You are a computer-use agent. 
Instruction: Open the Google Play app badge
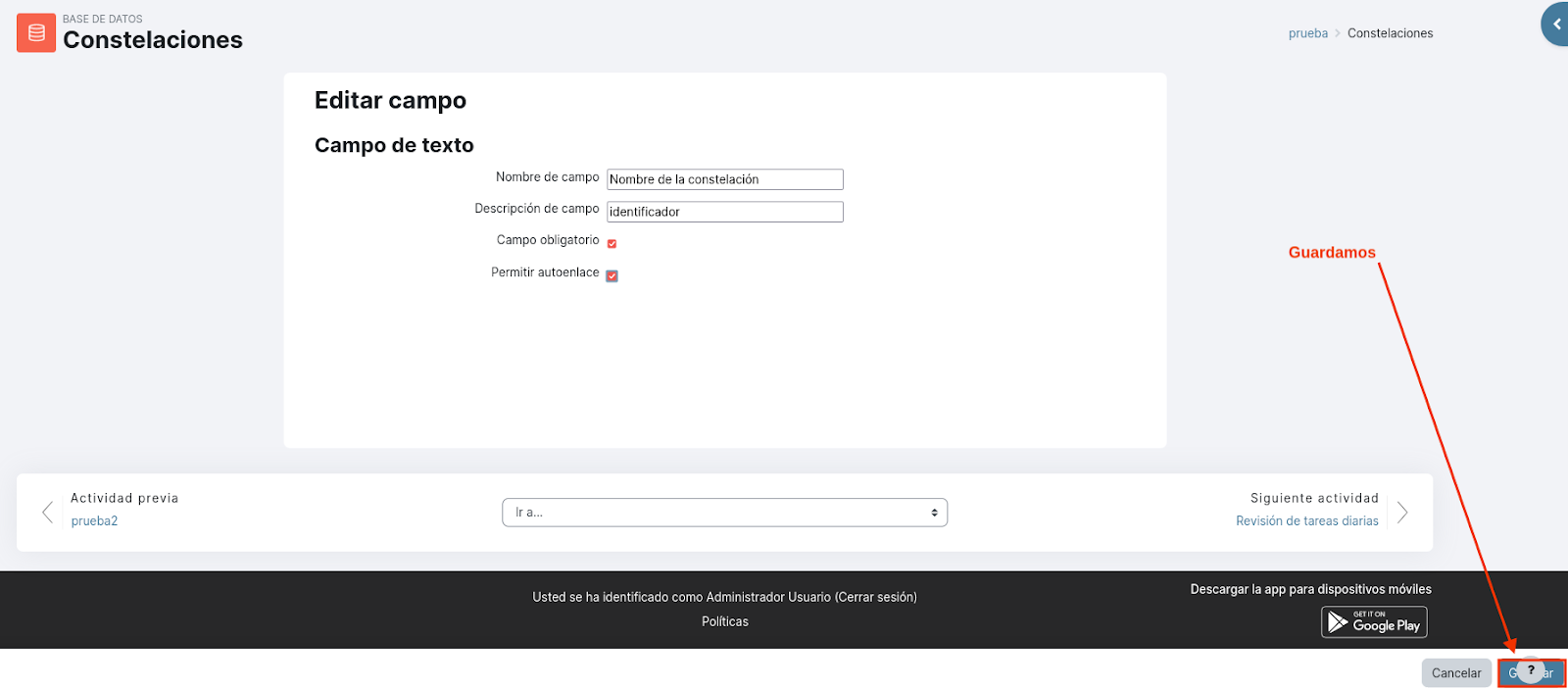point(1374,622)
